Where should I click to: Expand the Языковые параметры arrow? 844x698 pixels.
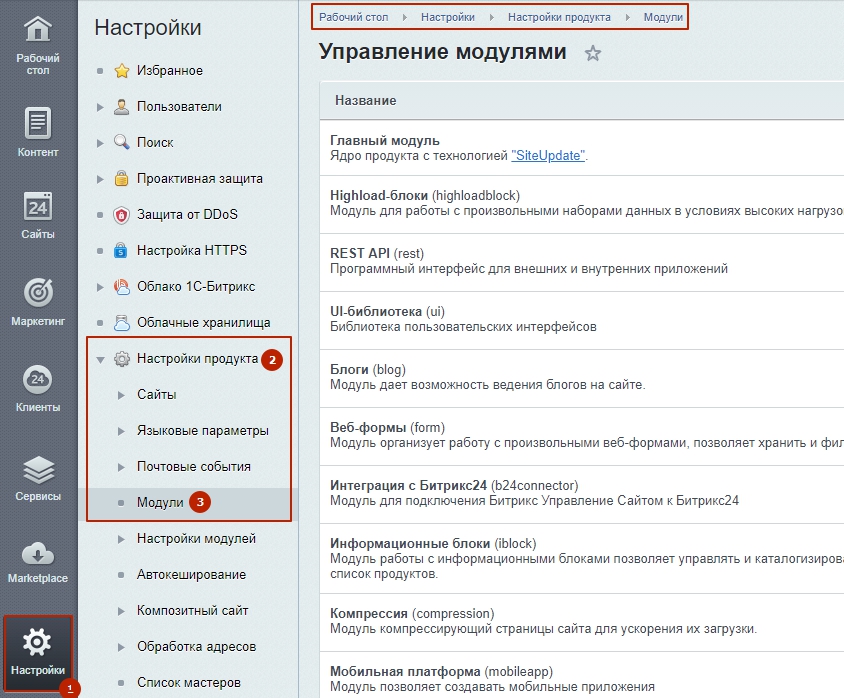click(x=121, y=432)
